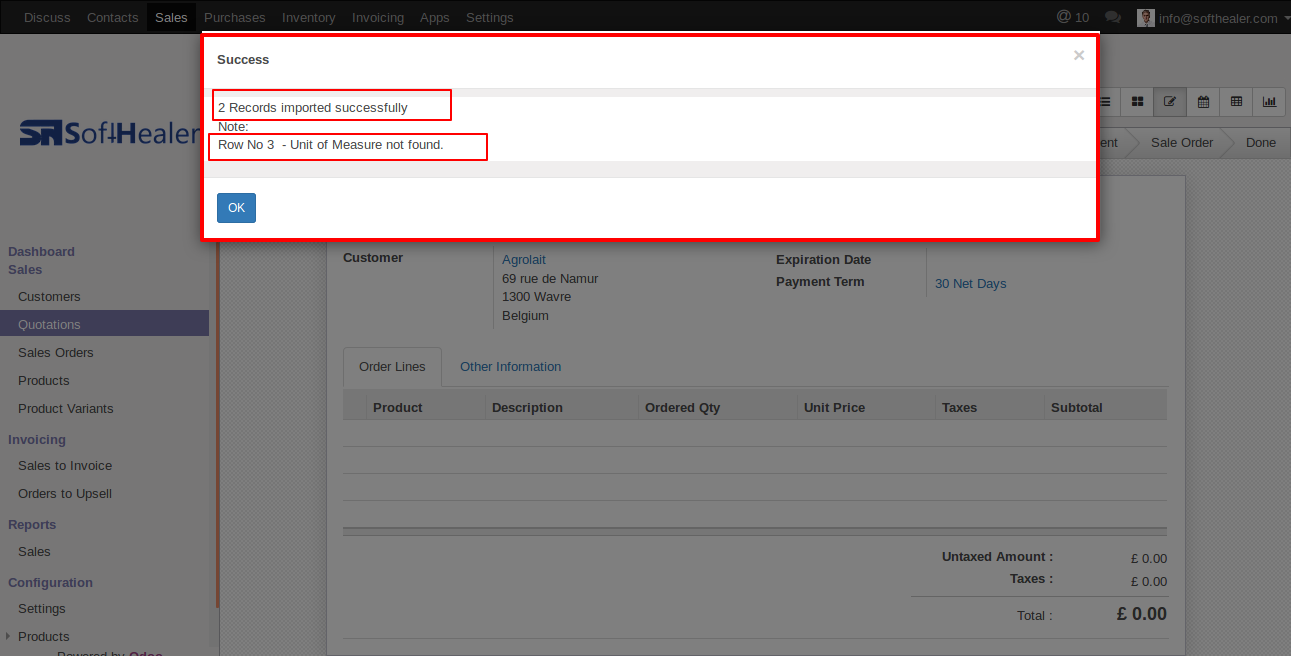This screenshot has height=656, width=1291.
Task: Open the Purchases menu
Action: pos(235,17)
